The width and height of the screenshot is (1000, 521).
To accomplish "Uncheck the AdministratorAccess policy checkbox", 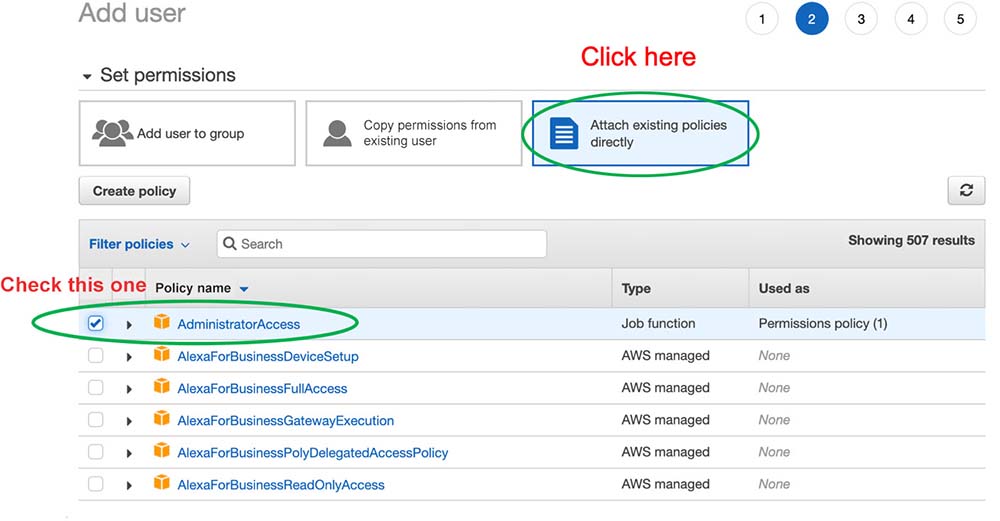I will (95, 323).
